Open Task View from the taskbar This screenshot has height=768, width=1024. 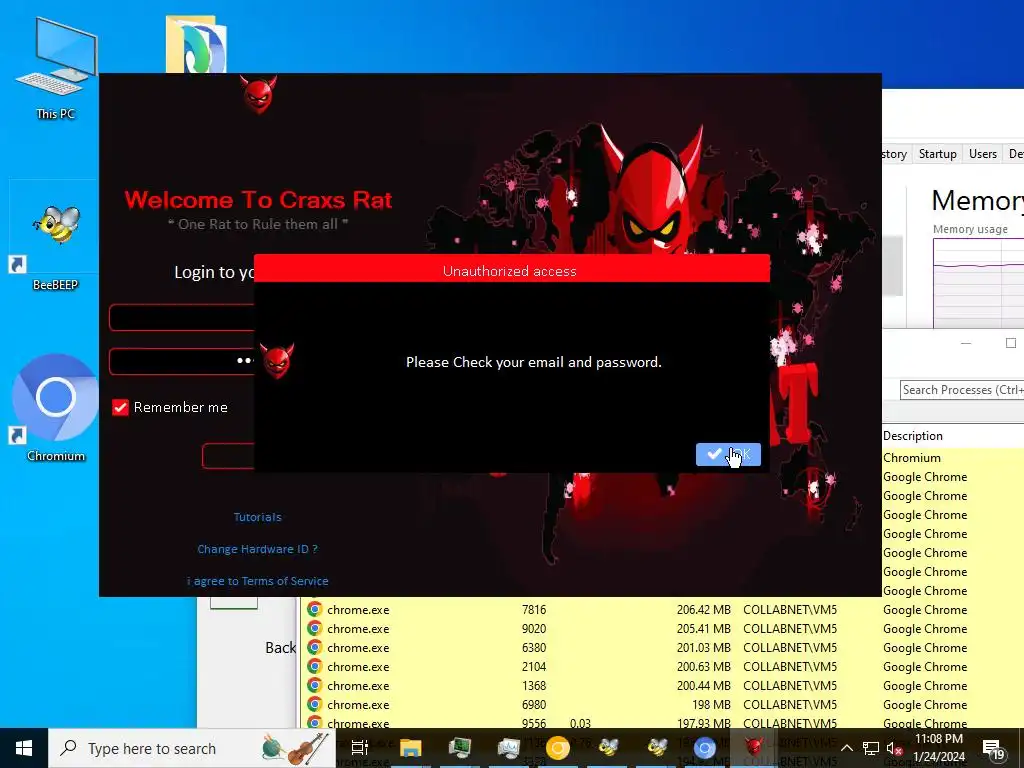[x=360, y=748]
